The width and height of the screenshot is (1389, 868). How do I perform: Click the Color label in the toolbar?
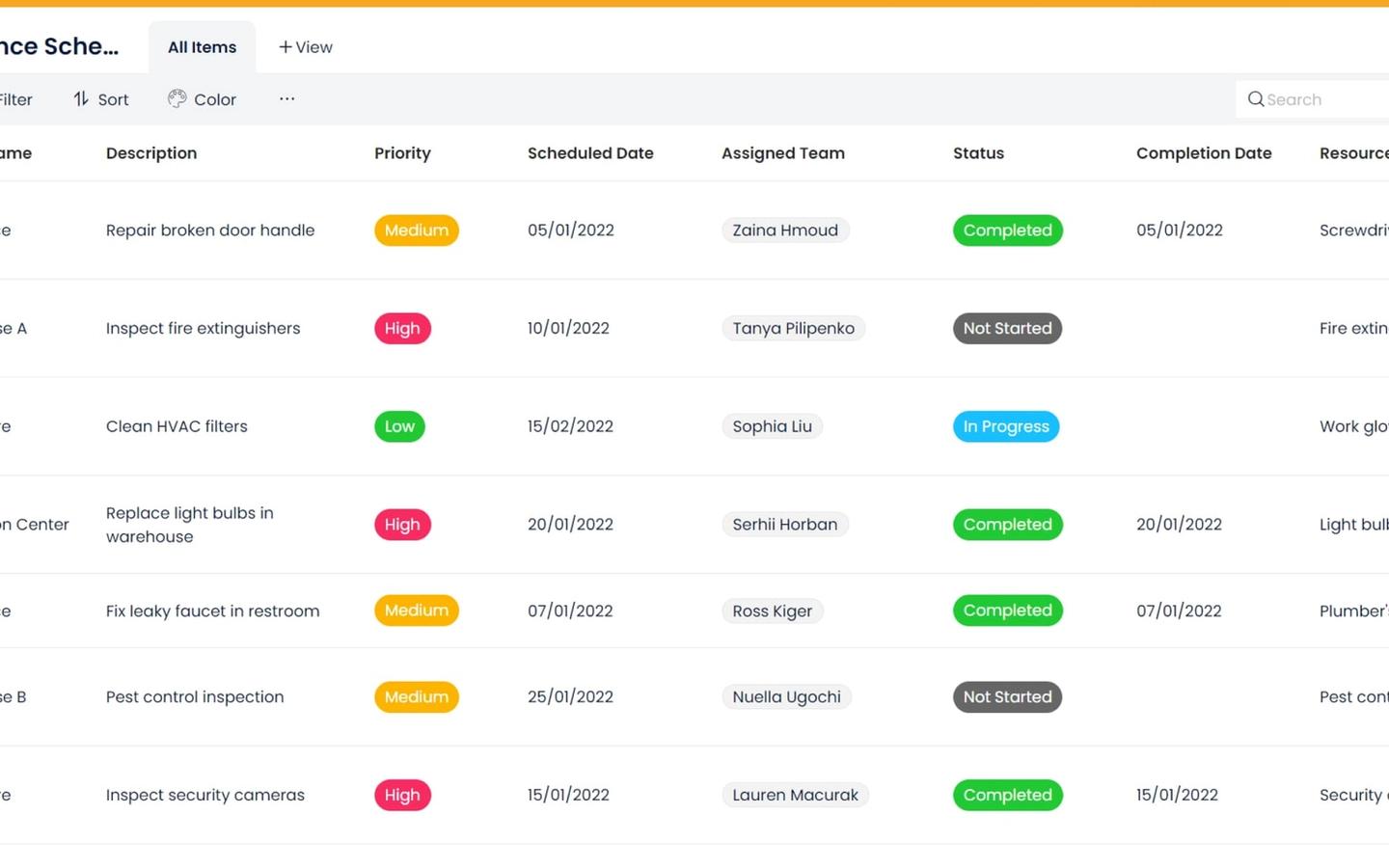pyautogui.click(x=215, y=99)
